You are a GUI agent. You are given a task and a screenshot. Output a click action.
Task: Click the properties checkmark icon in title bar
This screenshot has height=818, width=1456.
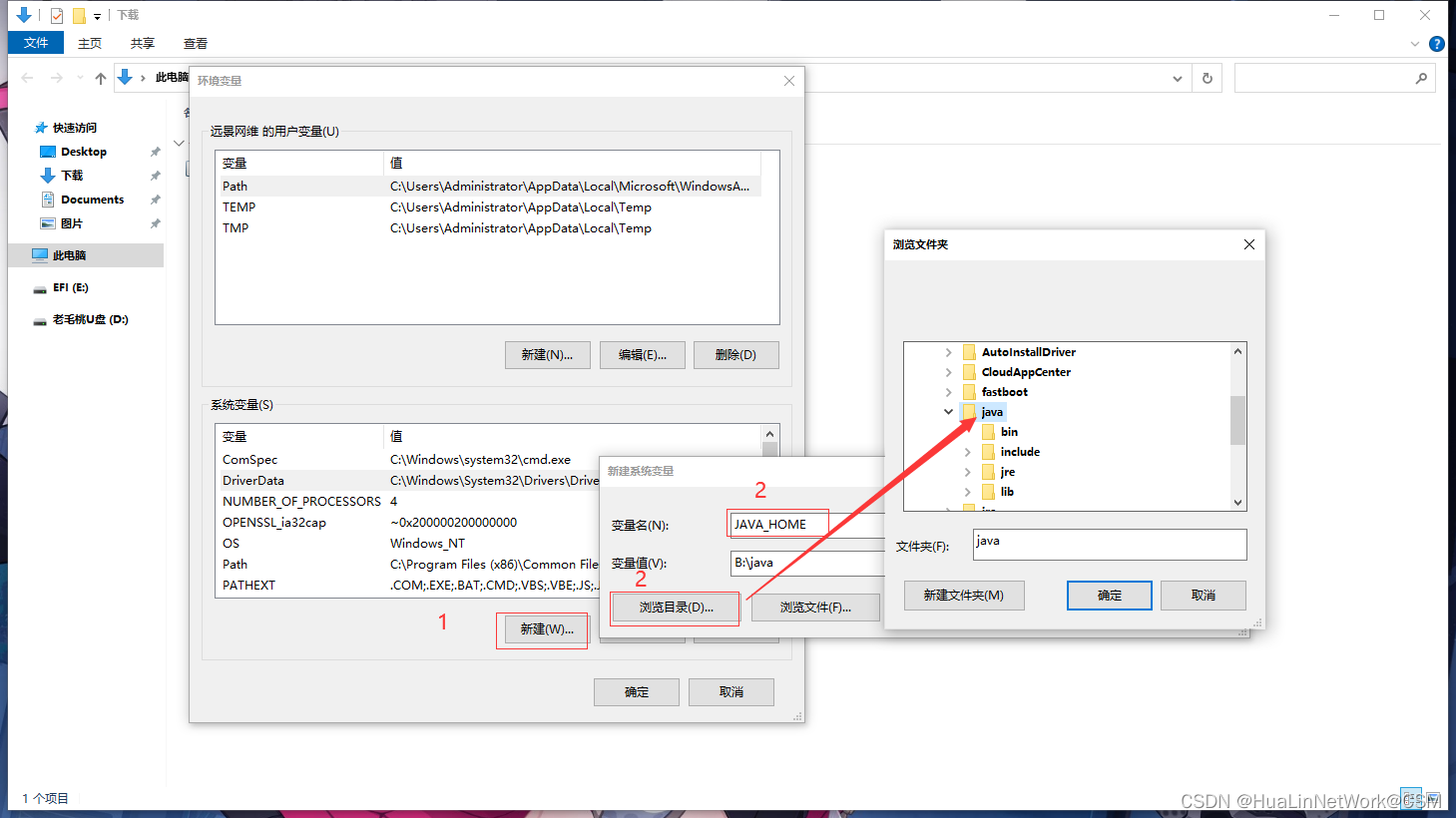(57, 15)
